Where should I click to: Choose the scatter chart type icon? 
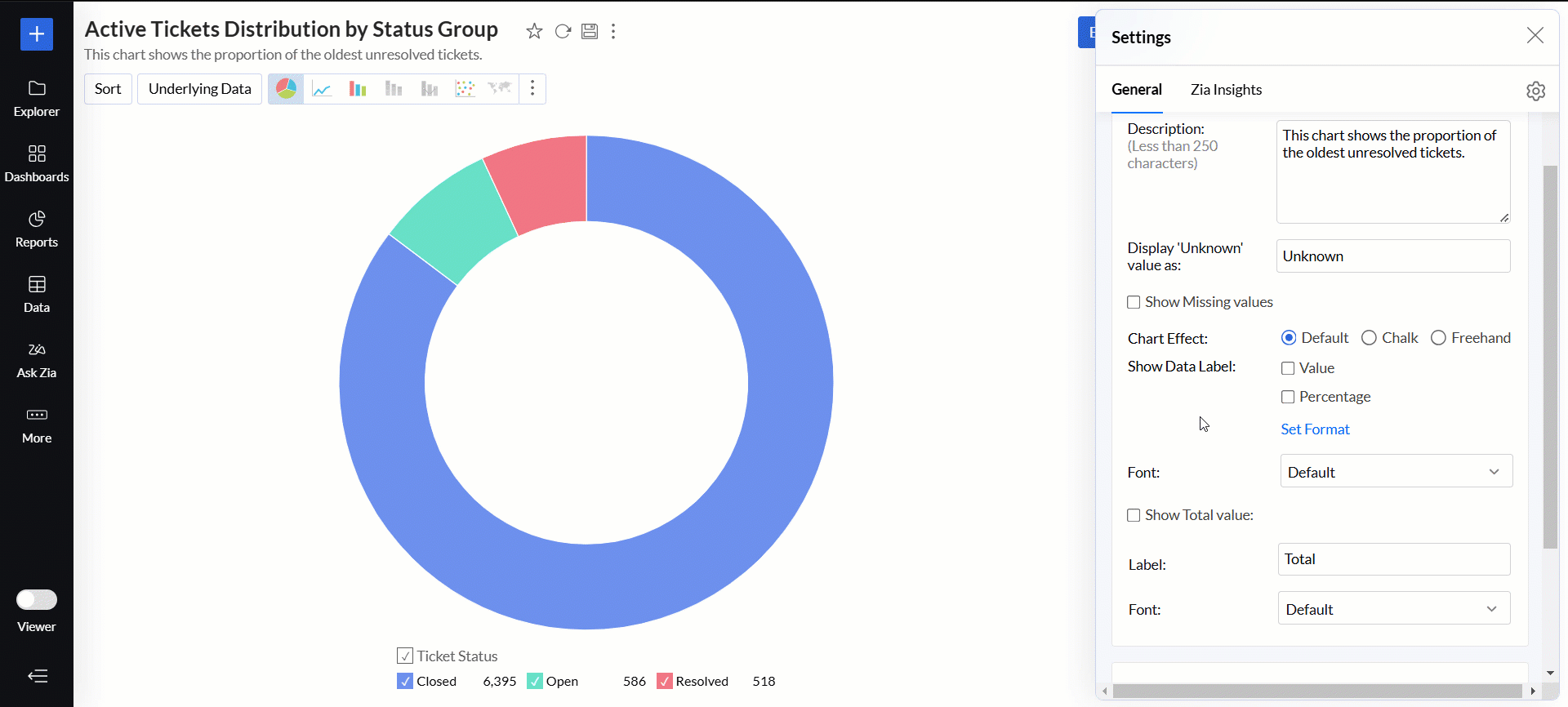coord(465,89)
